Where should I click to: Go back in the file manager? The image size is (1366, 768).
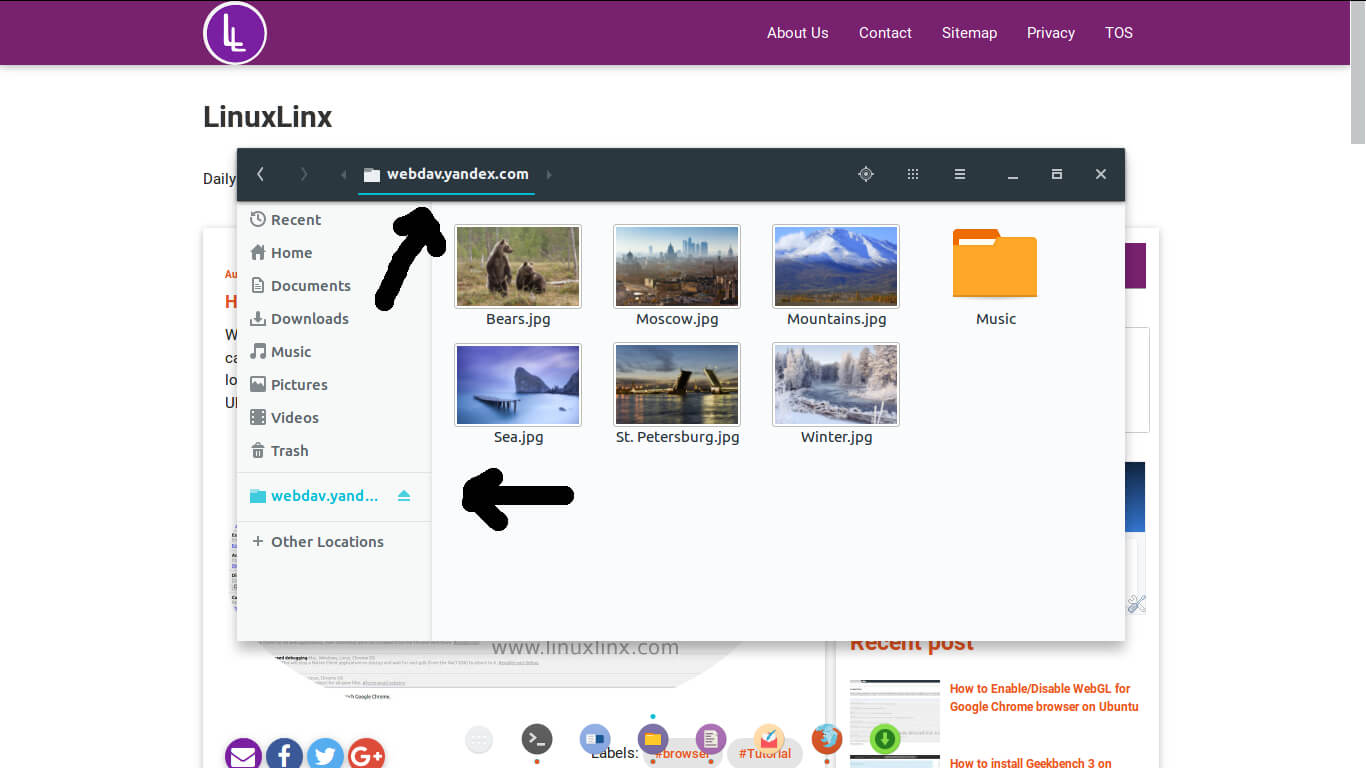tap(260, 174)
